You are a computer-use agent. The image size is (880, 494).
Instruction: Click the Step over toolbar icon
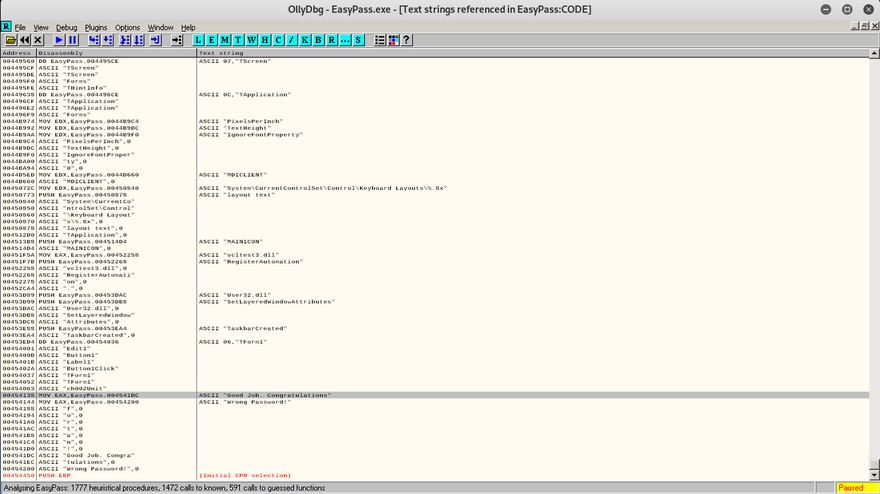(108, 40)
